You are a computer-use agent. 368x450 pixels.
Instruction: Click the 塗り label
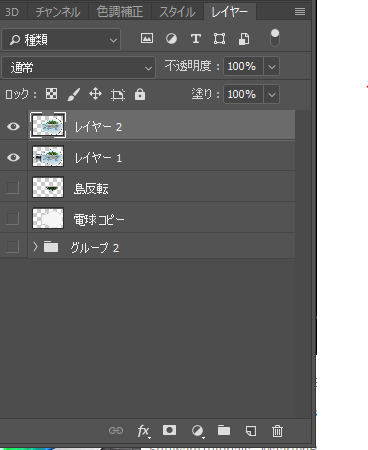point(202,94)
